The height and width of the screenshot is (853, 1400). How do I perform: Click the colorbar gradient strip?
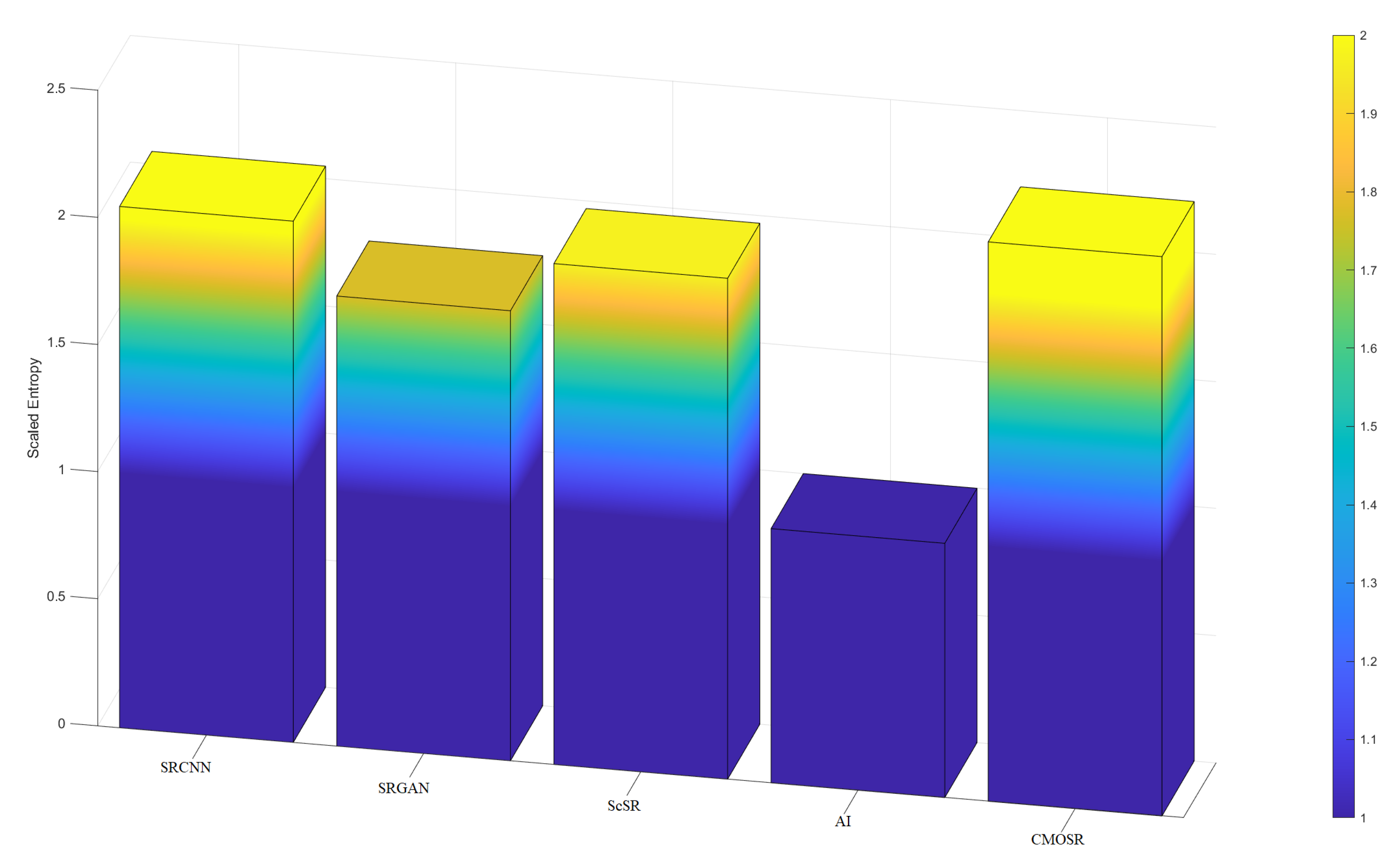[x=1343, y=426]
